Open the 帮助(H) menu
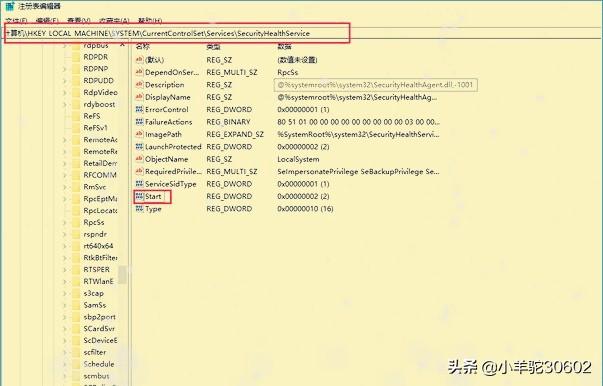Viewport: 603px width, 386px height. click(x=150, y=20)
